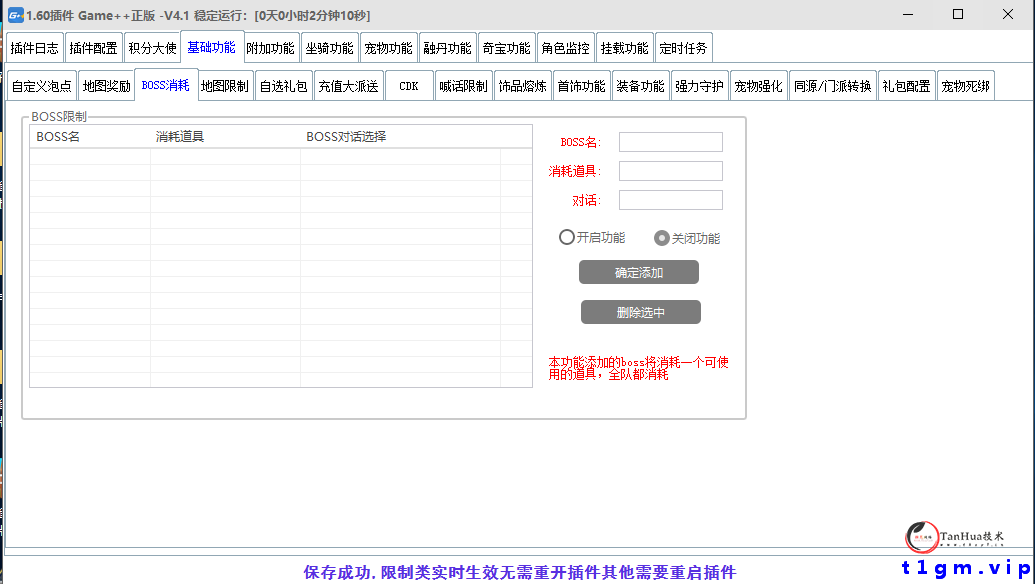The image size is (1035, 584).
Task: Switch to the 插件配置 tab
Action: tap(95, 46)
